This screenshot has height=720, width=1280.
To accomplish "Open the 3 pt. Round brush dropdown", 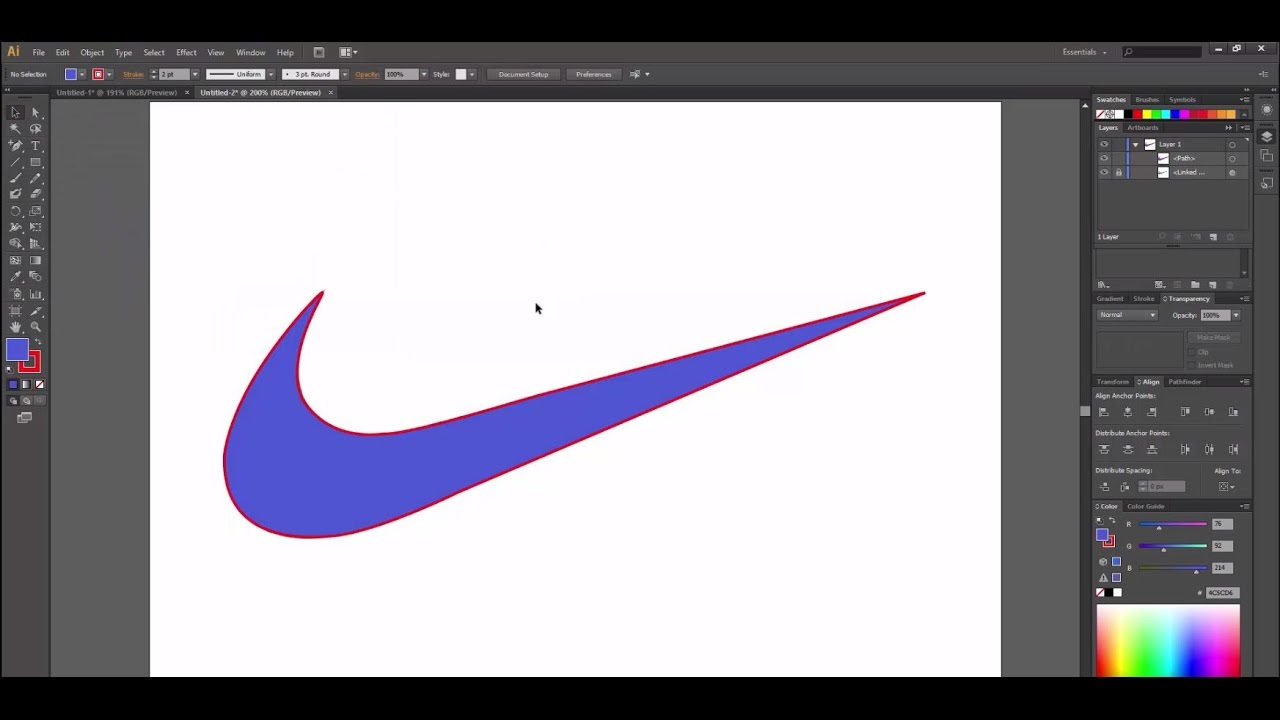I will tap(345, 74).
